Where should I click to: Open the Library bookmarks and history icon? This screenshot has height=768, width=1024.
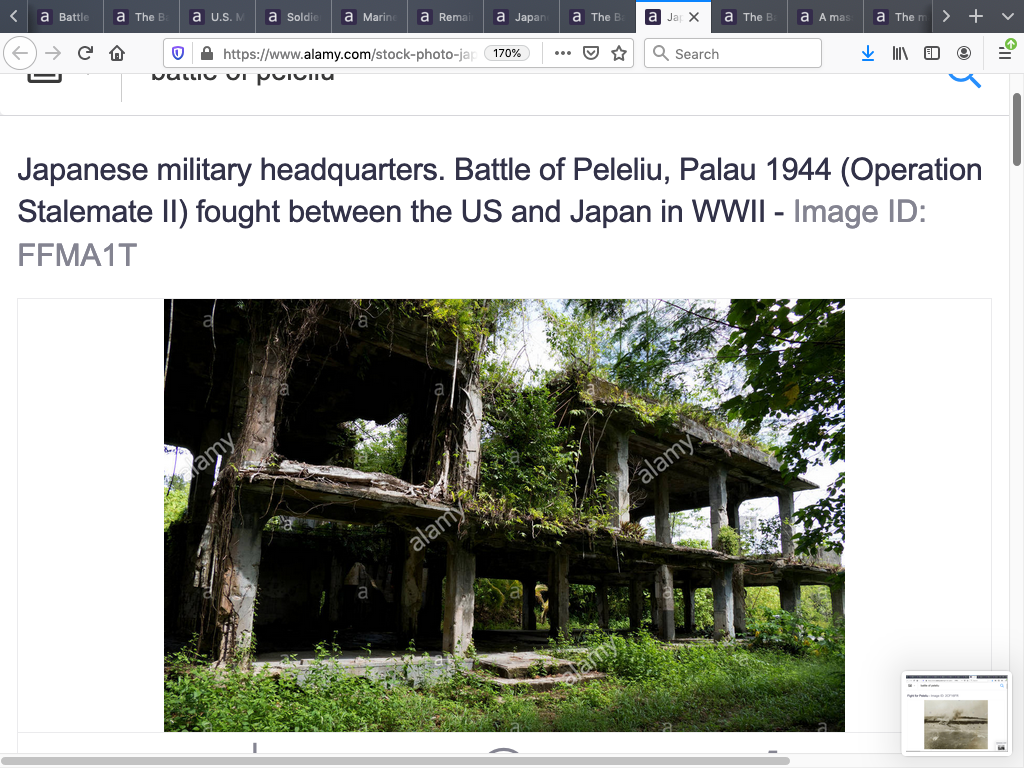(x=900, y=54)
